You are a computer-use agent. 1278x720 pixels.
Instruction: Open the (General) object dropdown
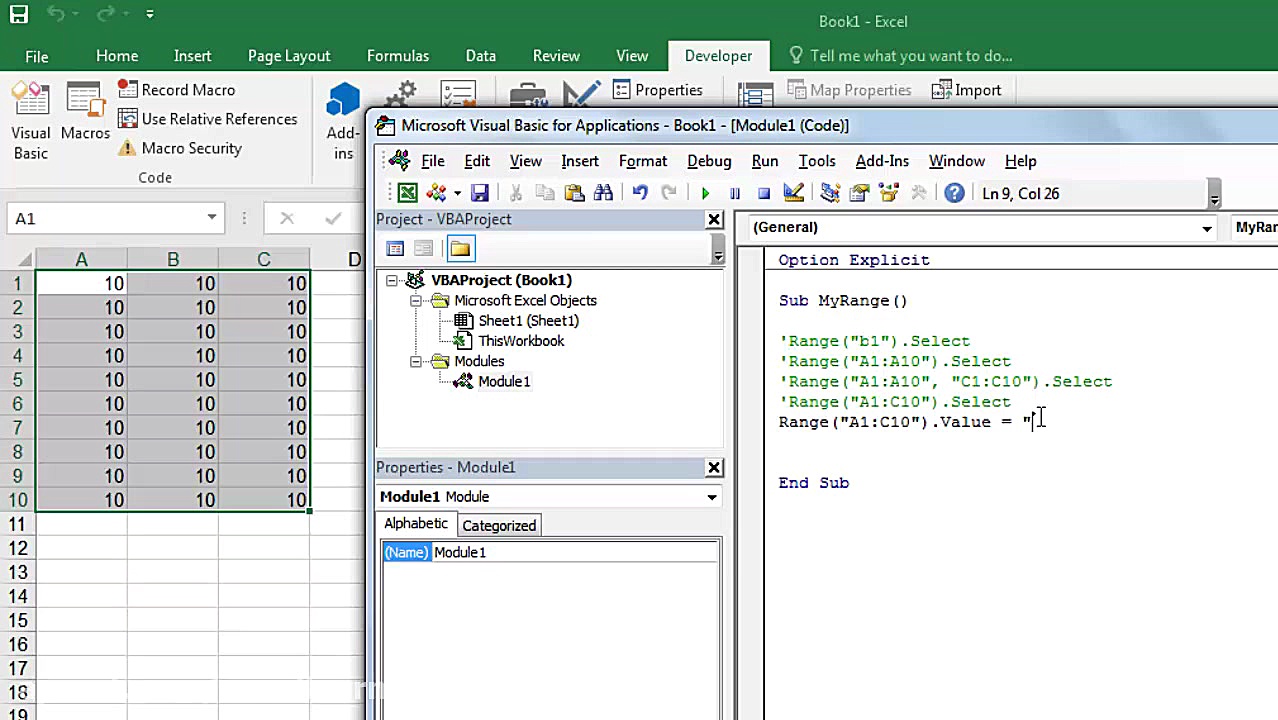coord(1207,228)
